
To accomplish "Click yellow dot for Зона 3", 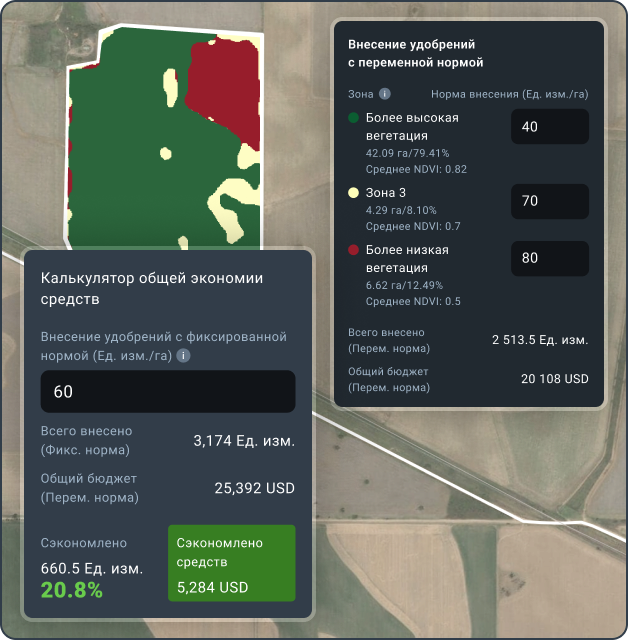I will [x=353, y=193].
